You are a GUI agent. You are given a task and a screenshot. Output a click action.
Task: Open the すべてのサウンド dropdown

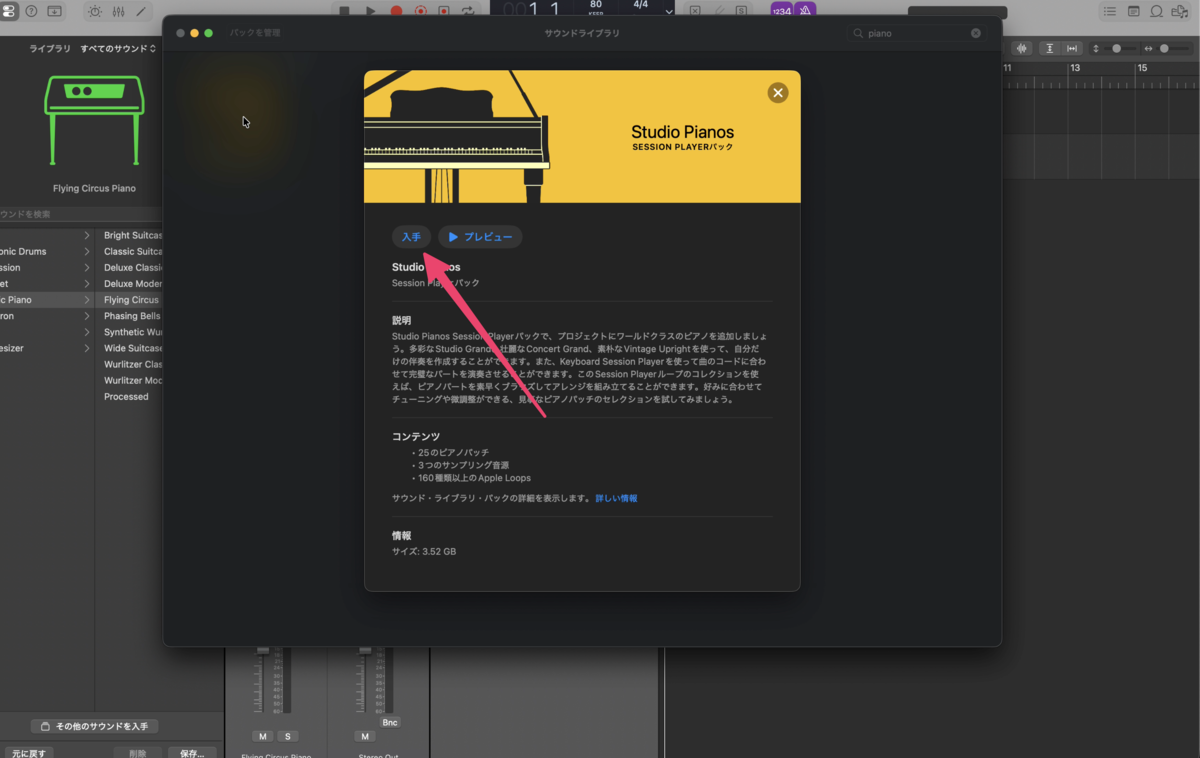[x=118, y=48]
